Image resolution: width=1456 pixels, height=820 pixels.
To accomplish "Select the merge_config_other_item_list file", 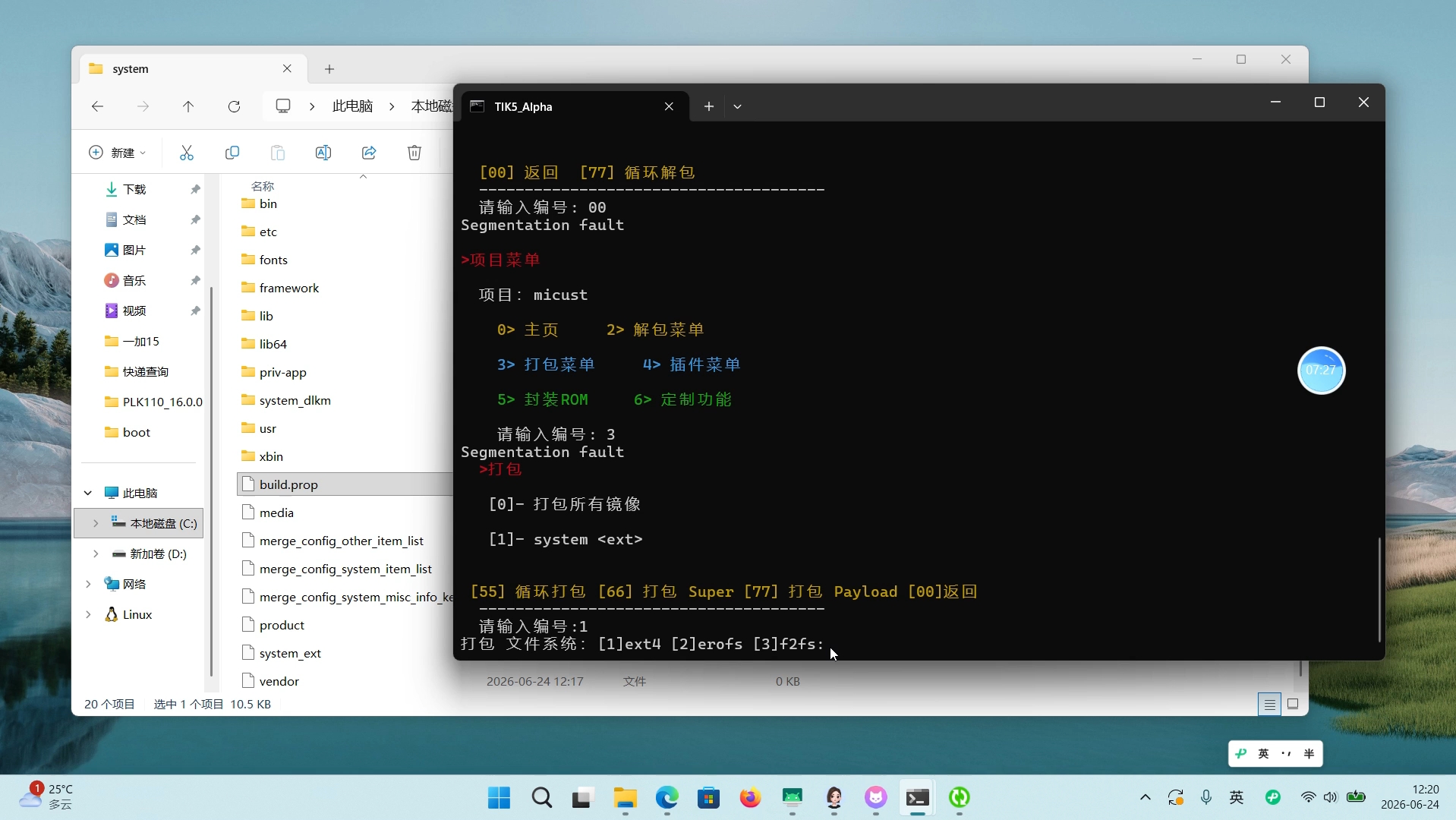I will click(341, 541).
